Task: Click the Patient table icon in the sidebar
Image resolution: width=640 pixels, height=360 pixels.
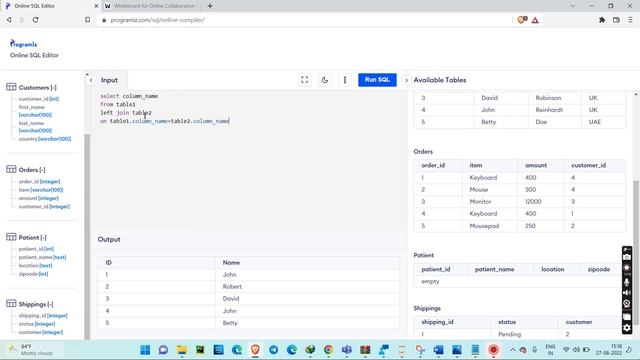Action: pyautogui.click(x=11, y=237)
